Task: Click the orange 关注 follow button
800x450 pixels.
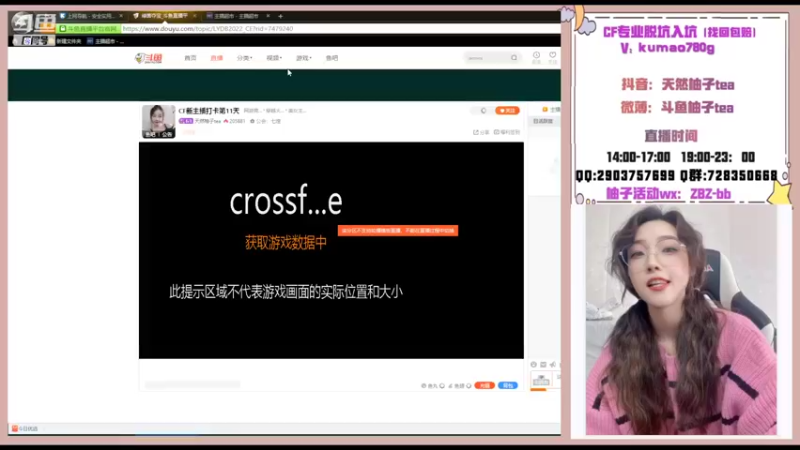Action: coord(507,111)
